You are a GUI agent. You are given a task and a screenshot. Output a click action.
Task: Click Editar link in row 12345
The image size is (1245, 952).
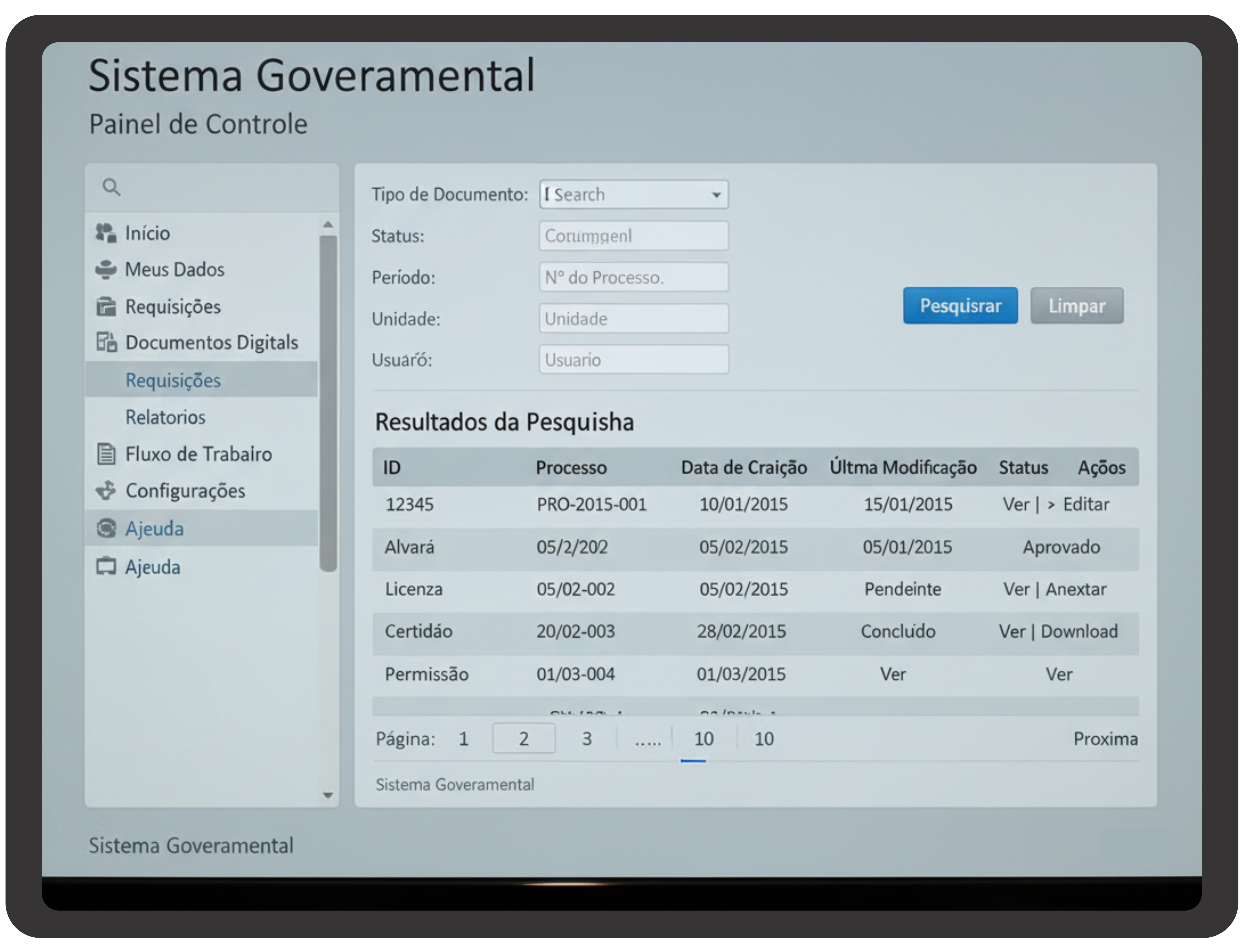click(x=1086, y=504)
